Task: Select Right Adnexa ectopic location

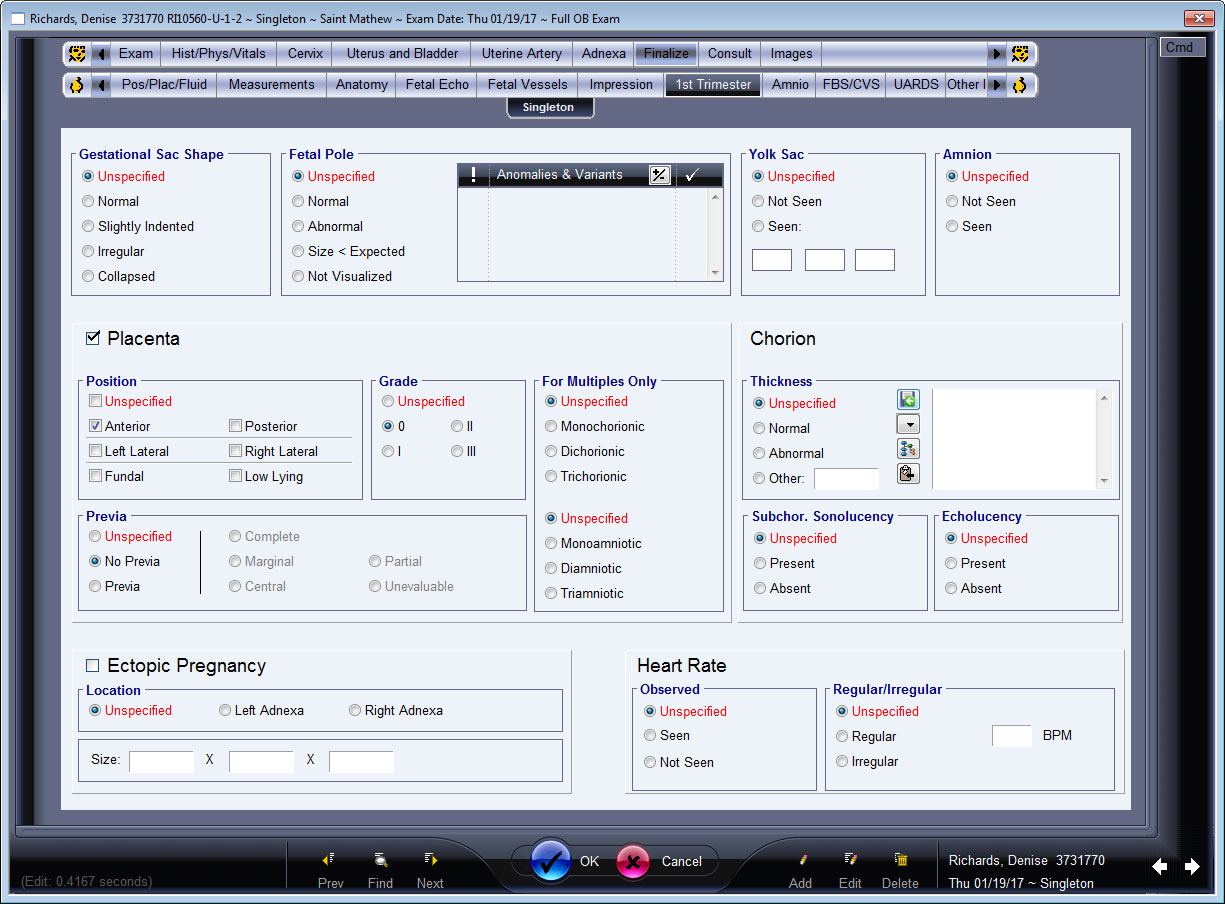Action: pos(355,710)
